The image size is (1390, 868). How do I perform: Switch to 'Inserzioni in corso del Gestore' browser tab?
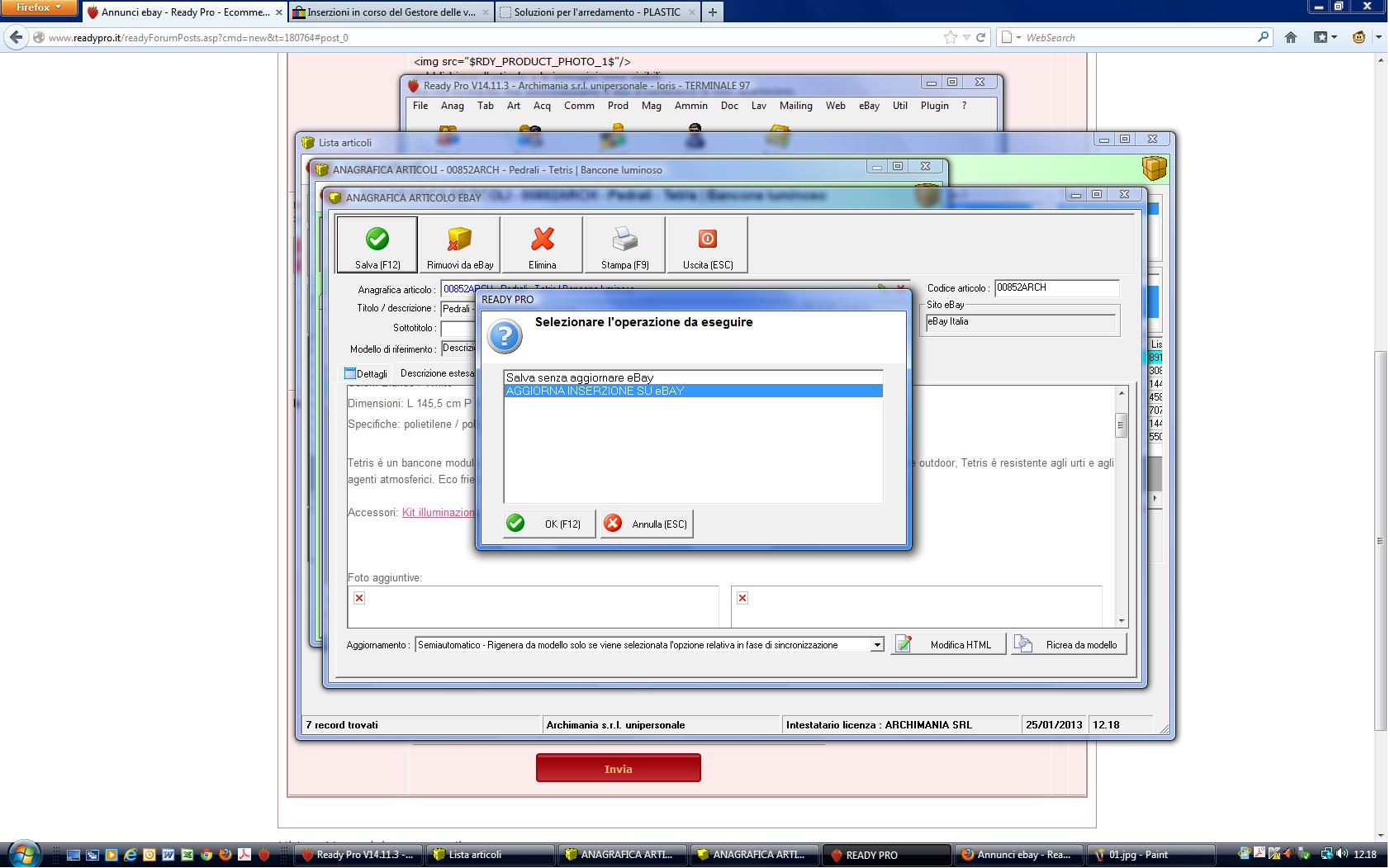pos(391,12)
